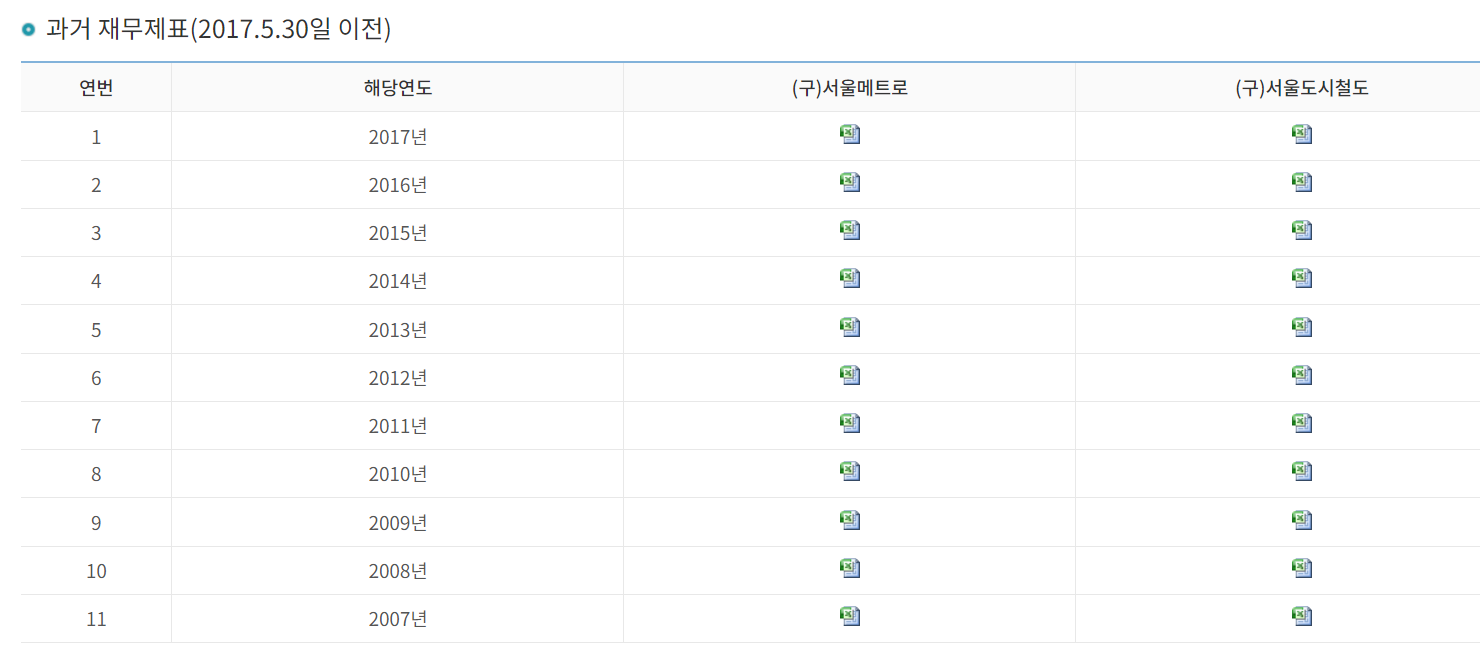Image resolution: width=1480 pixels, height=662 pixels.
Task: Get the 2014년 (구)서울도시철도 spreadsheet
Action: (x=1302, y=278)
